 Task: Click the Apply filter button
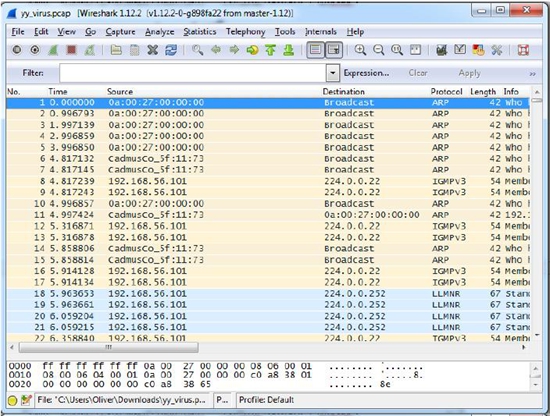[x=469, y=73]
